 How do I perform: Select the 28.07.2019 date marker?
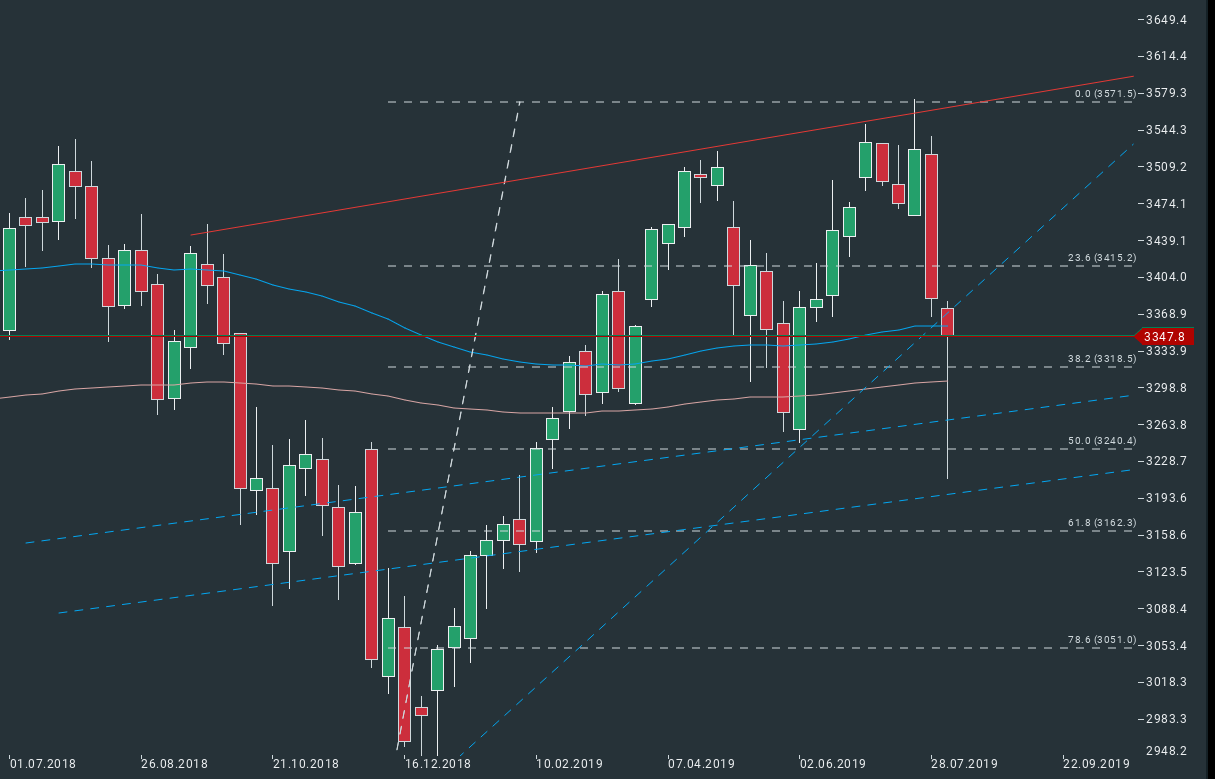964,764
